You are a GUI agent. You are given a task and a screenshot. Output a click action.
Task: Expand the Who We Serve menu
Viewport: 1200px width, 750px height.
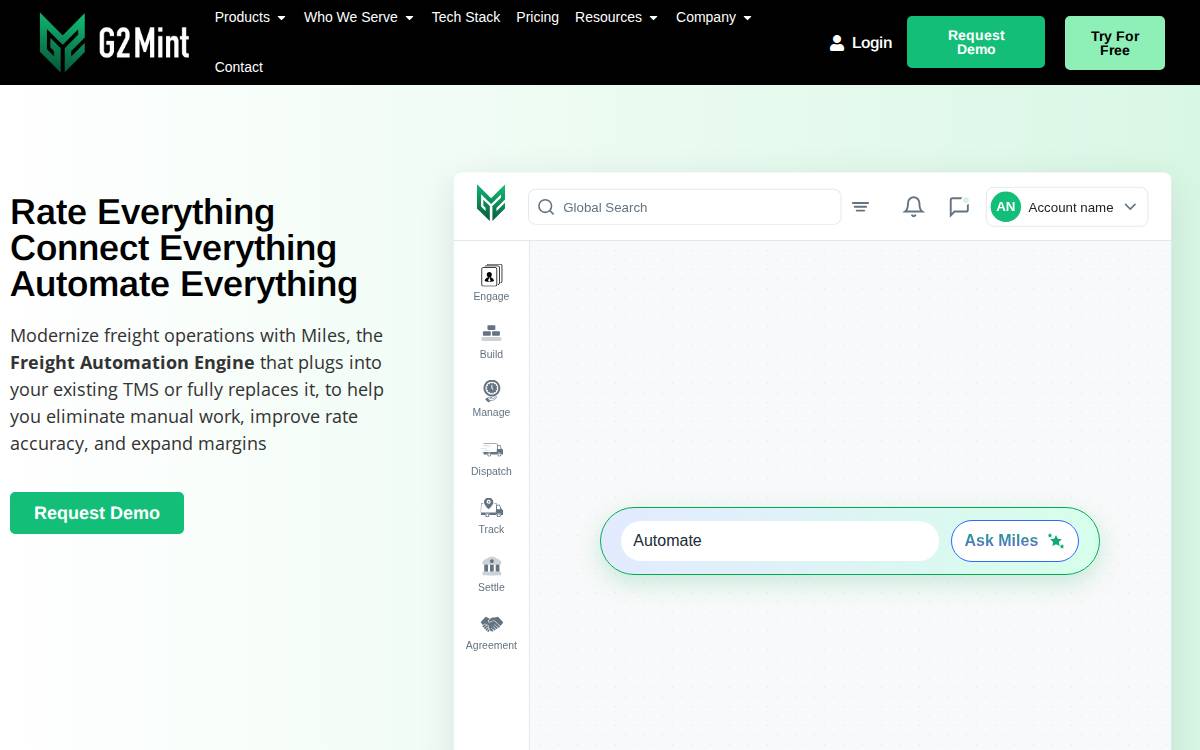coord(359,17)
